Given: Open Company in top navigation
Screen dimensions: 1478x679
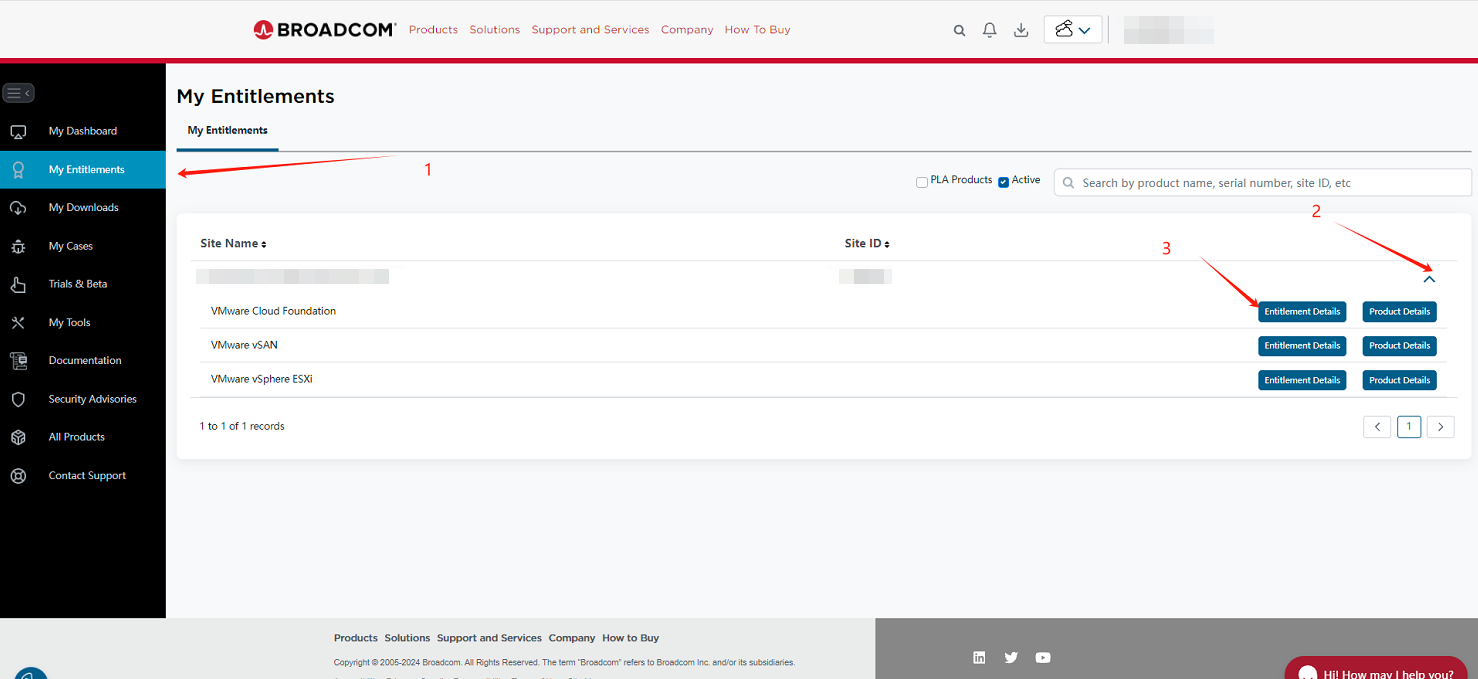Looking at the screenshot, I should pyautogui.click(x=687, y=30).
